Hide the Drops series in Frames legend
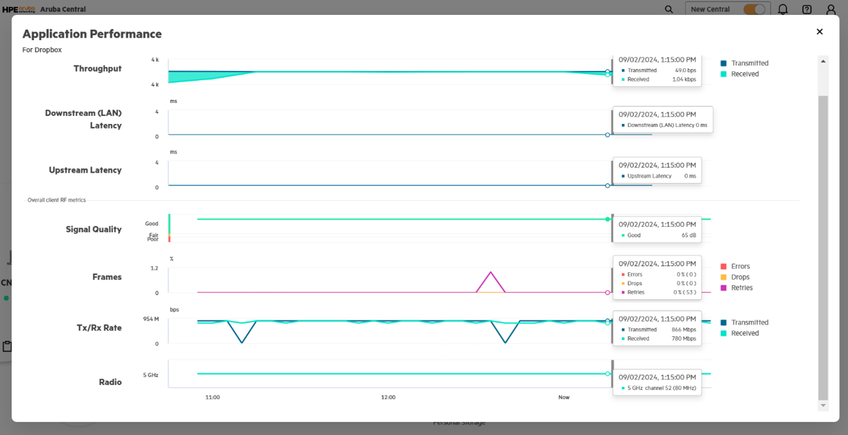This screenshot has height=435, width=848. [x=739, y=277]
